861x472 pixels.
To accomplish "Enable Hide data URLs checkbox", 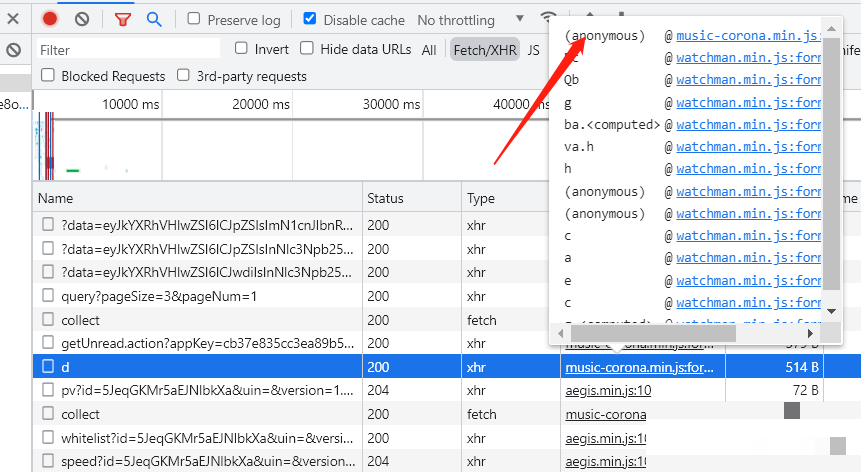I will (307, 48).
